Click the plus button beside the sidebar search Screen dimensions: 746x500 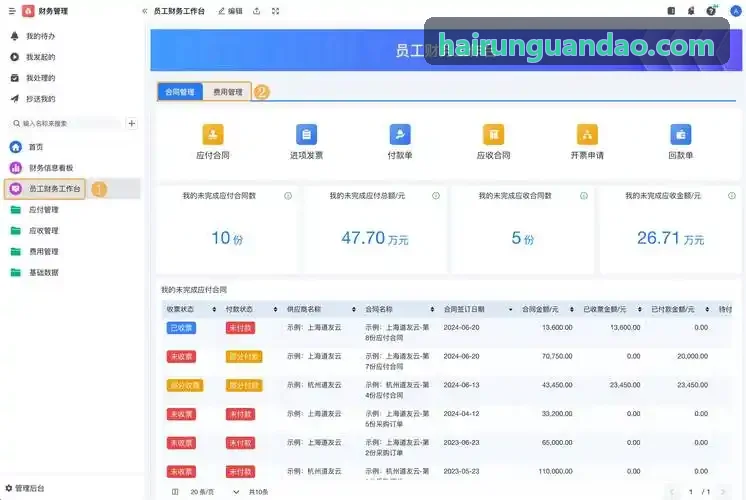pos(132,124)
